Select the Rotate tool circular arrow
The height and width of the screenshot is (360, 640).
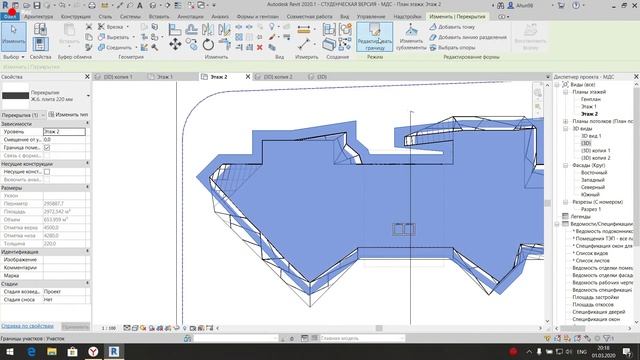[208, 44]
